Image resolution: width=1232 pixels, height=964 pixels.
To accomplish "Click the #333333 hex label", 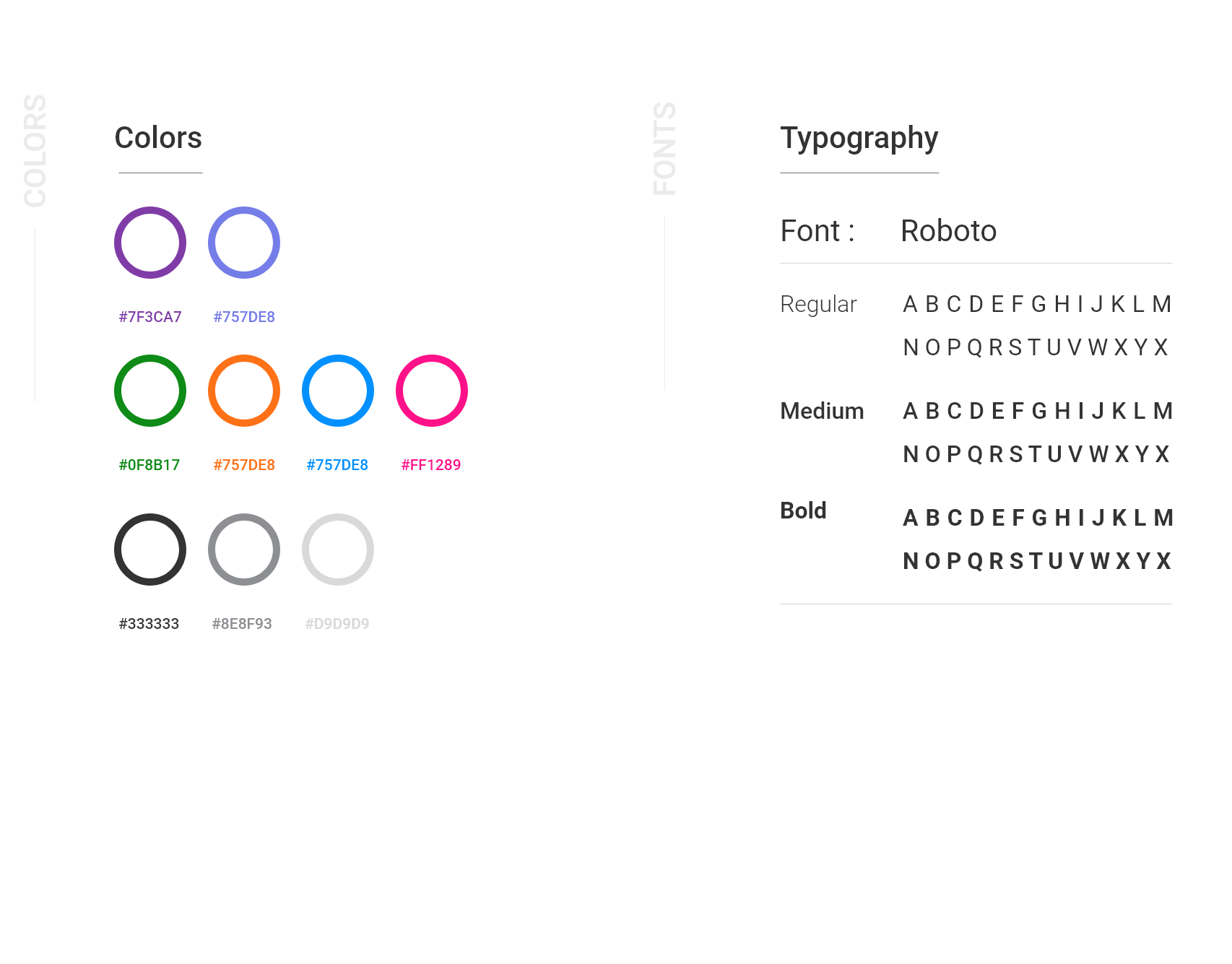I will [149, 624].
